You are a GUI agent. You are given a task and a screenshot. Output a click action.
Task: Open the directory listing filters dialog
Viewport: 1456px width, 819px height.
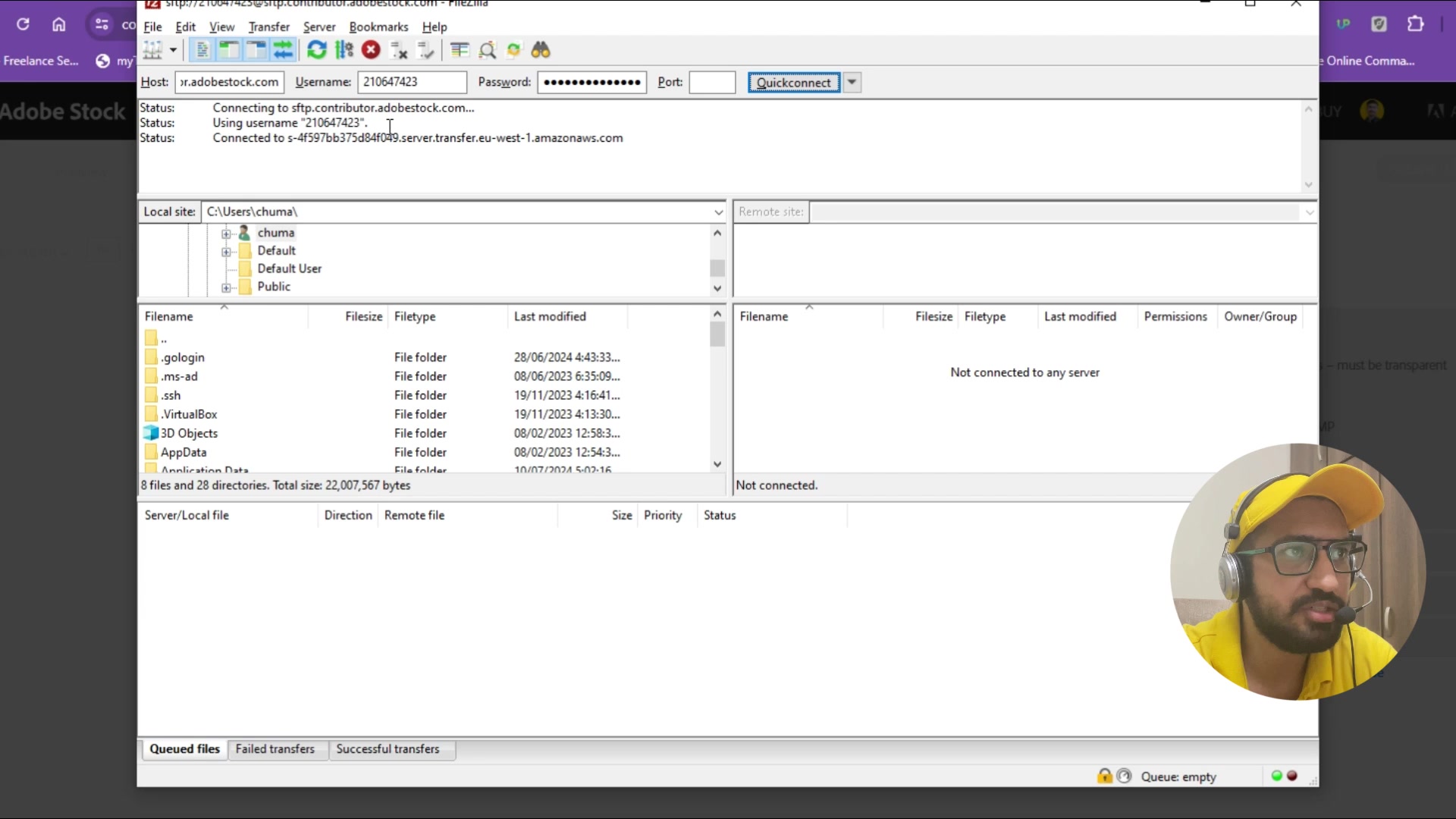[460, 50]
